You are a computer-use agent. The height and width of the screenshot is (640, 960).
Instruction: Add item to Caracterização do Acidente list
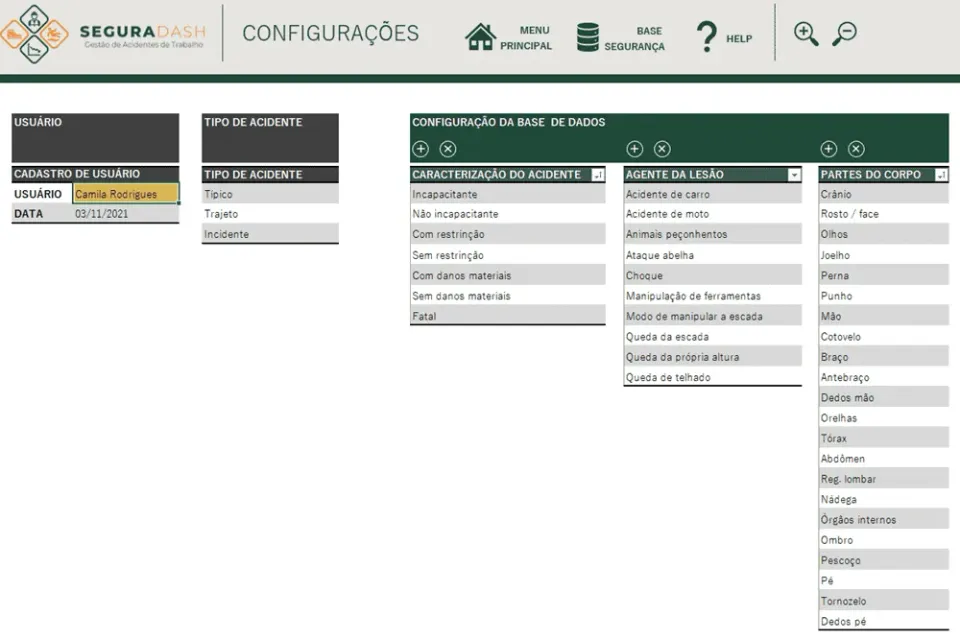click(x=421, y=149)
